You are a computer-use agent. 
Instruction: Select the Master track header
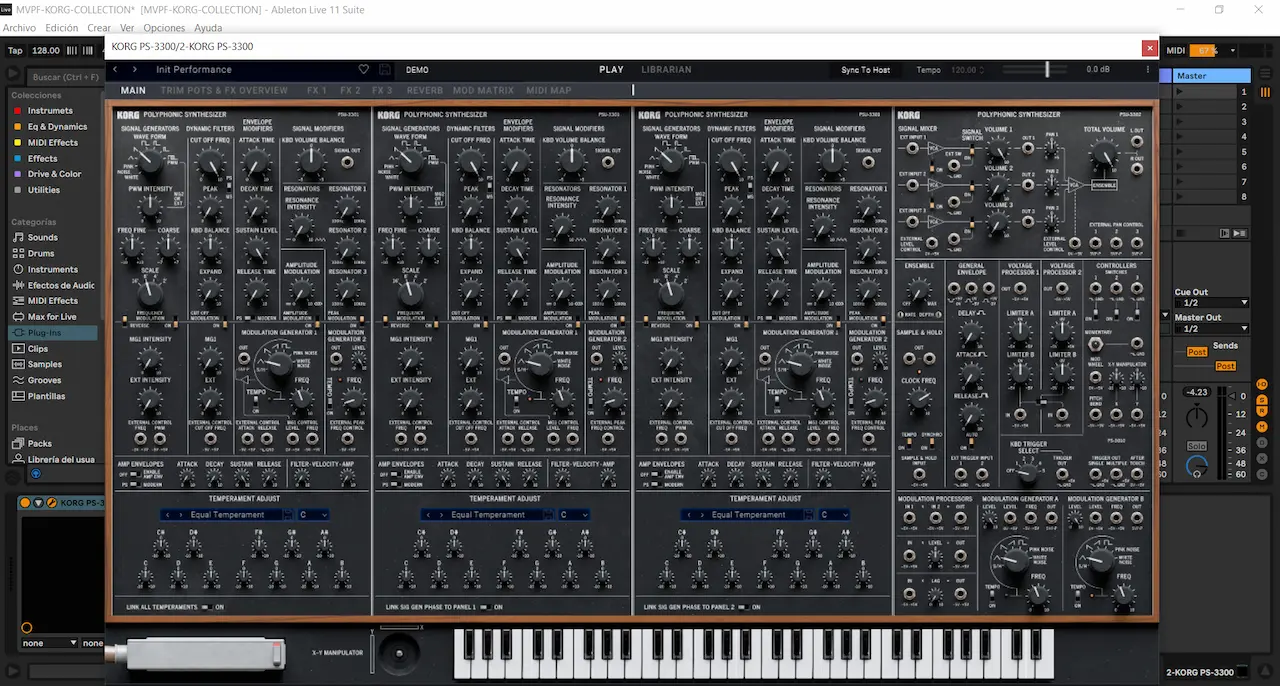tap(1212, 76)
